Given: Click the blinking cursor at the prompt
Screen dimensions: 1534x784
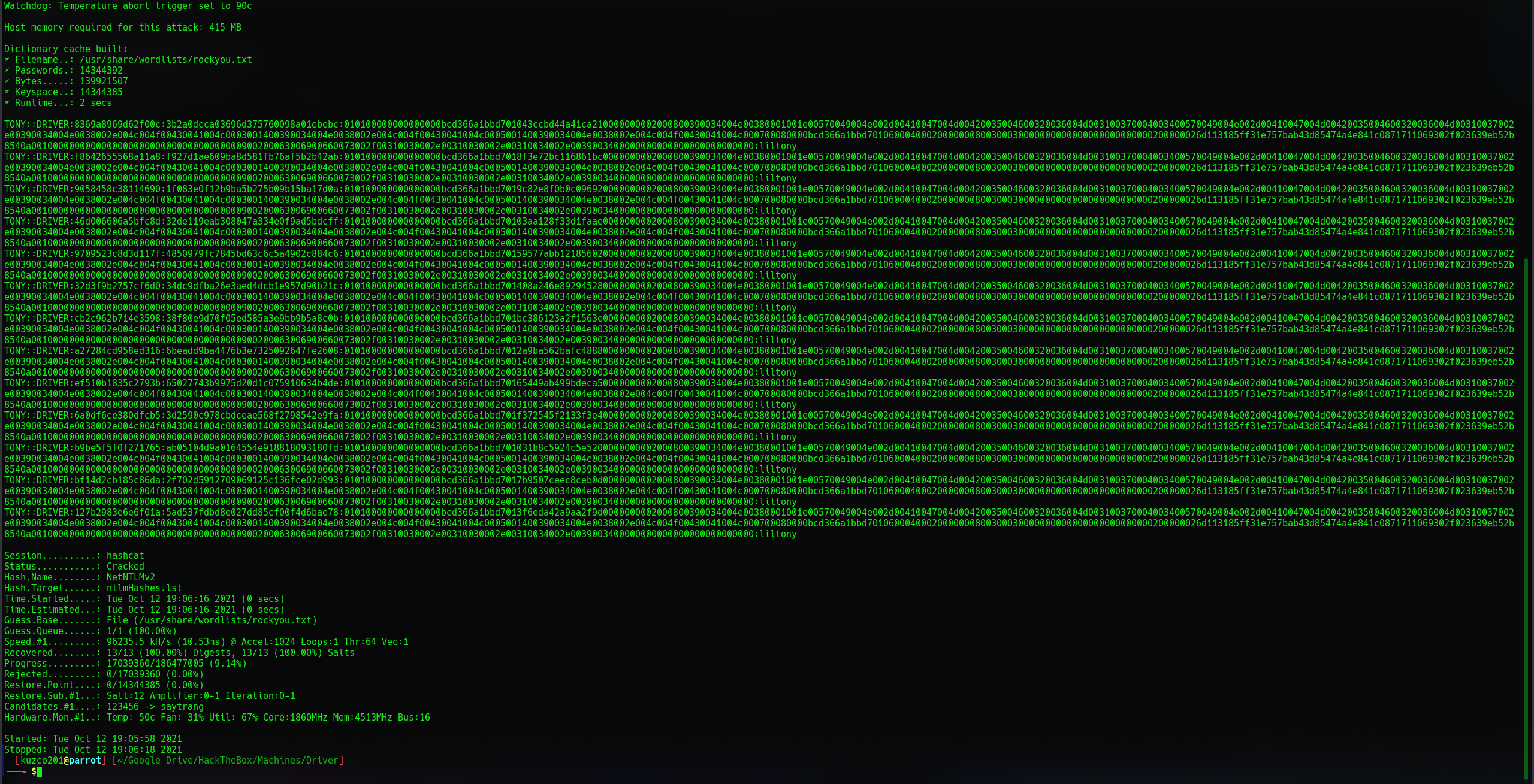Looking at the screenshot, I should pyautogui.click(x=40, y=771).
